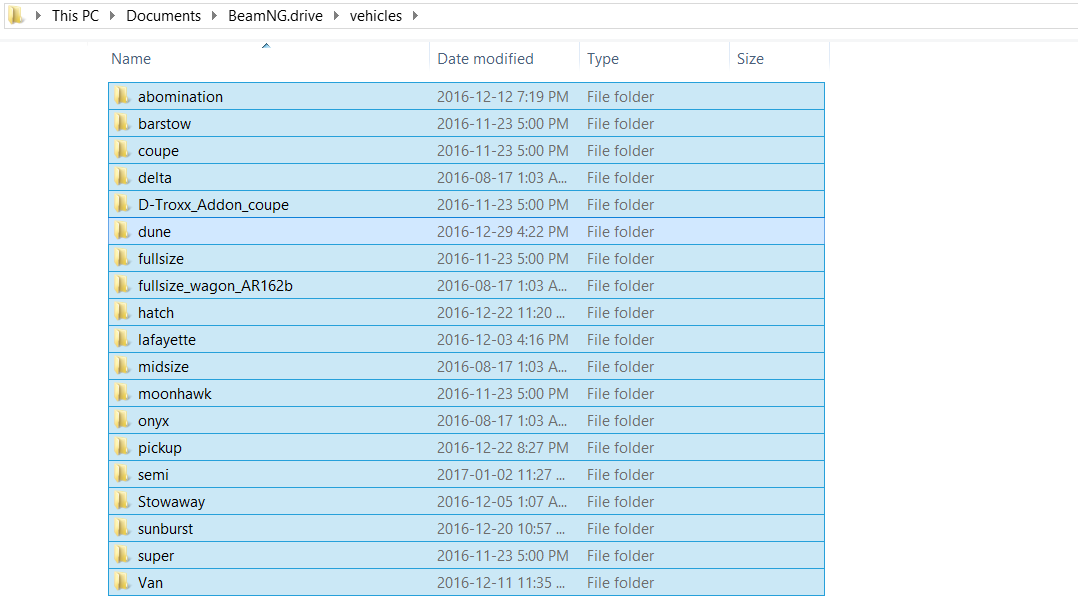Viewport: 1078px width, 614px height.
Task: Select the fullsize_wagon_AR162b folder name
Action: (215, 286)
